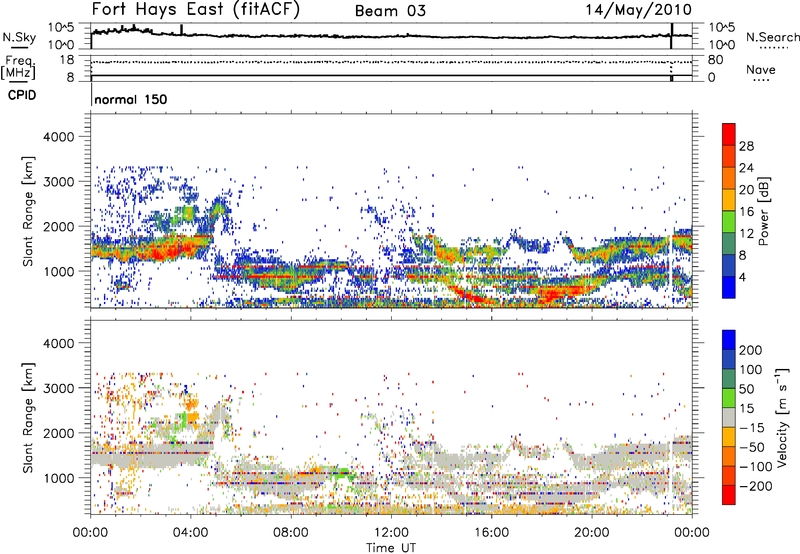Image resolution: width=800 pixels, height=554 pixels.
Task: Click the '12:00' time tick label
Action: (391, 533)
